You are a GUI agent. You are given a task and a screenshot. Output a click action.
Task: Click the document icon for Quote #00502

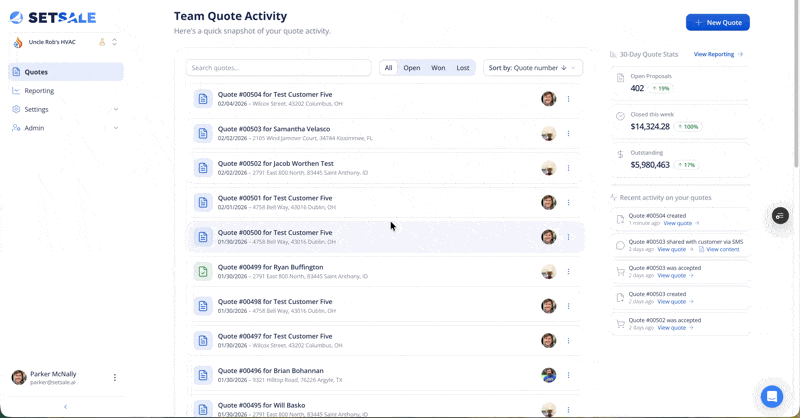coord(203,168)
